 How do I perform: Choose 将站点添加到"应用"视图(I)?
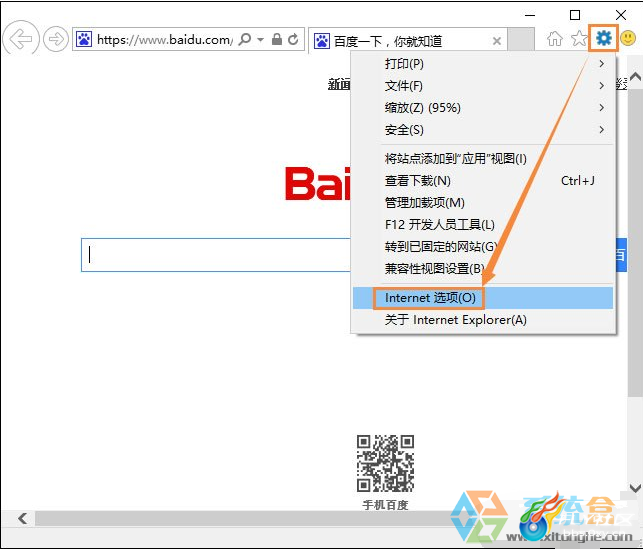[x=483, y=158]
